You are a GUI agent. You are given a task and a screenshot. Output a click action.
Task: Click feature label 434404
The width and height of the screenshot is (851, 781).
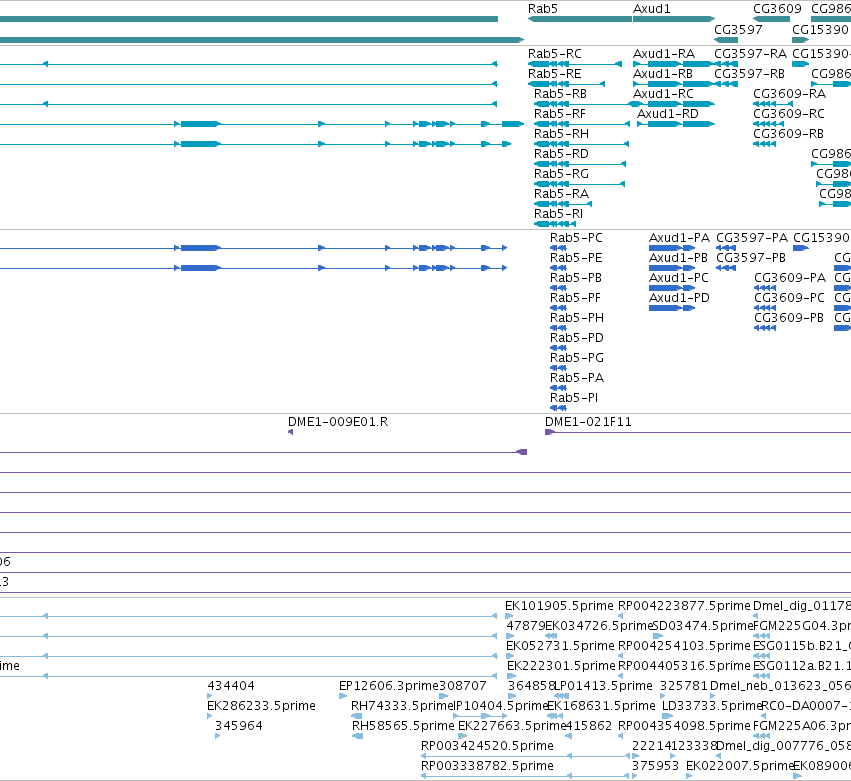[231, 686]
